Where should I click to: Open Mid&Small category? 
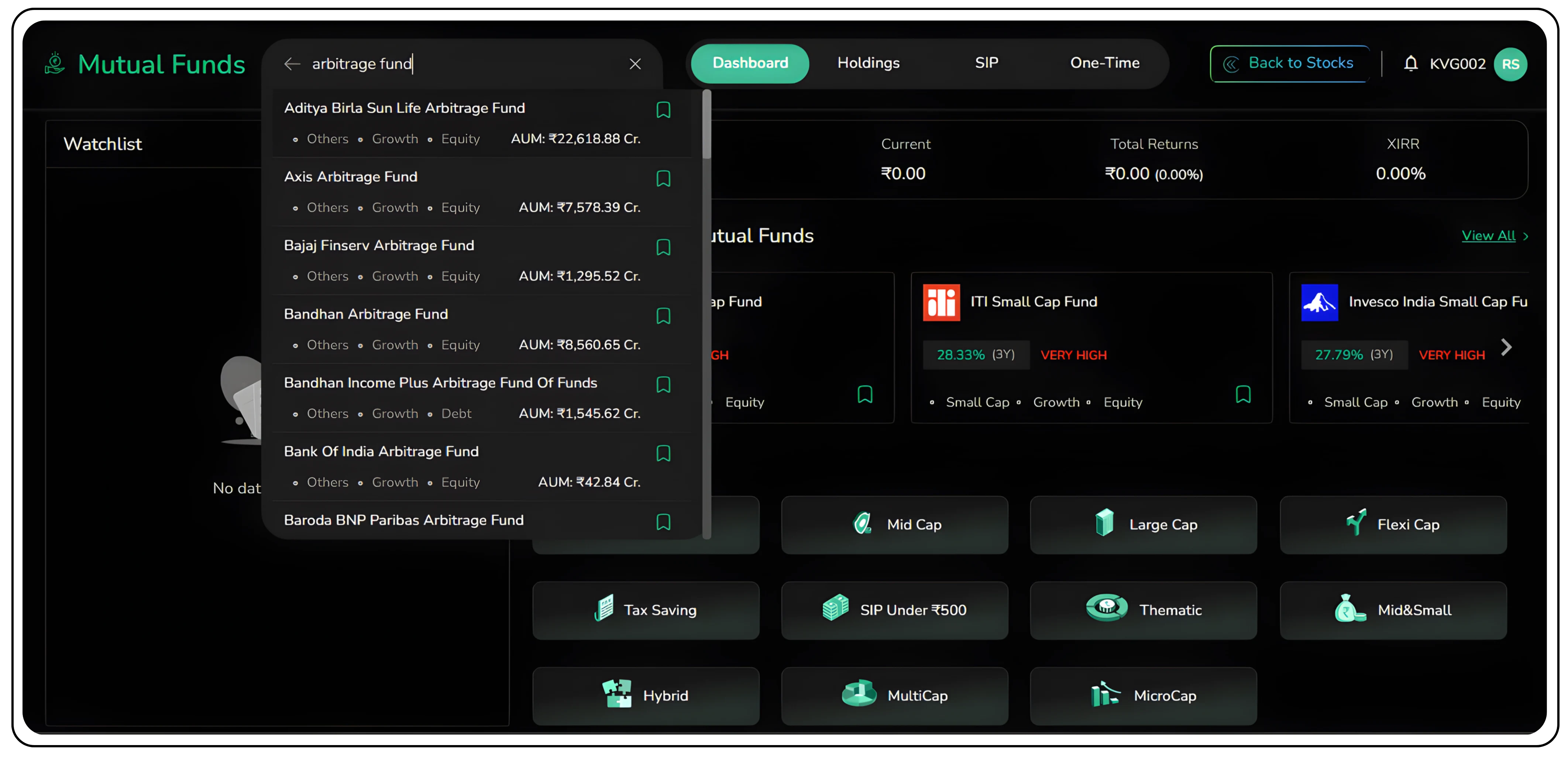(x=1393, y=610)
